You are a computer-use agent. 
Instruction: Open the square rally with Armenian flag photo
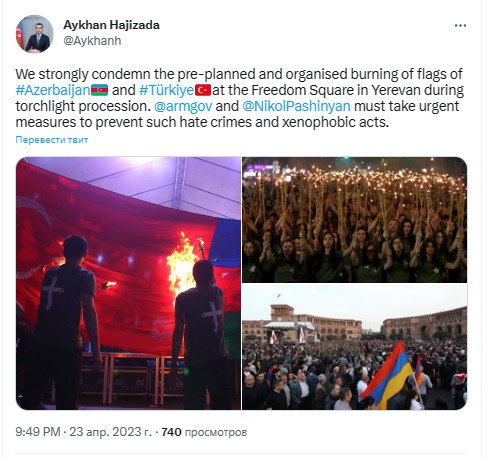pyautogui.click(x=354, y=347)
